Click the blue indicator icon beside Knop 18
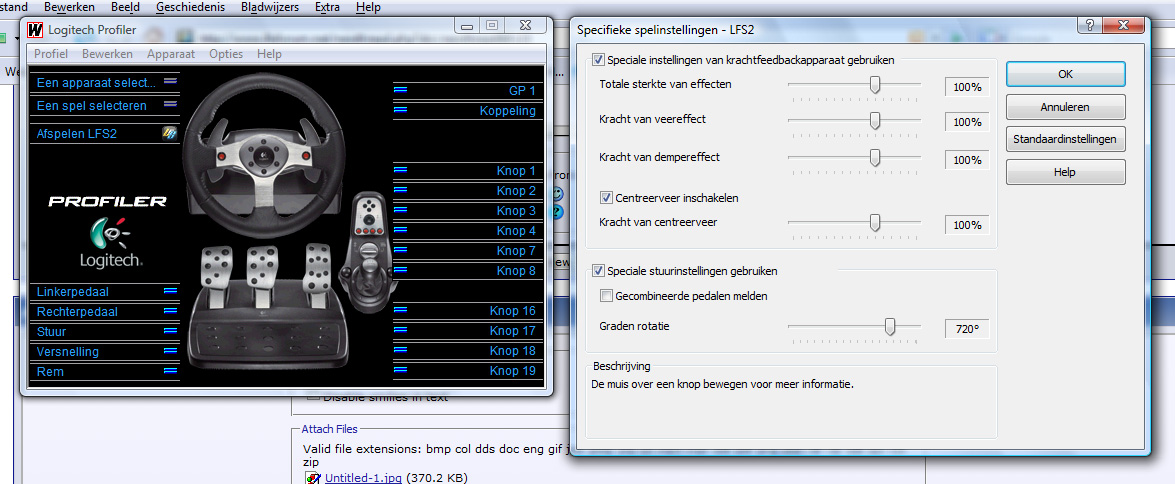 400,350
